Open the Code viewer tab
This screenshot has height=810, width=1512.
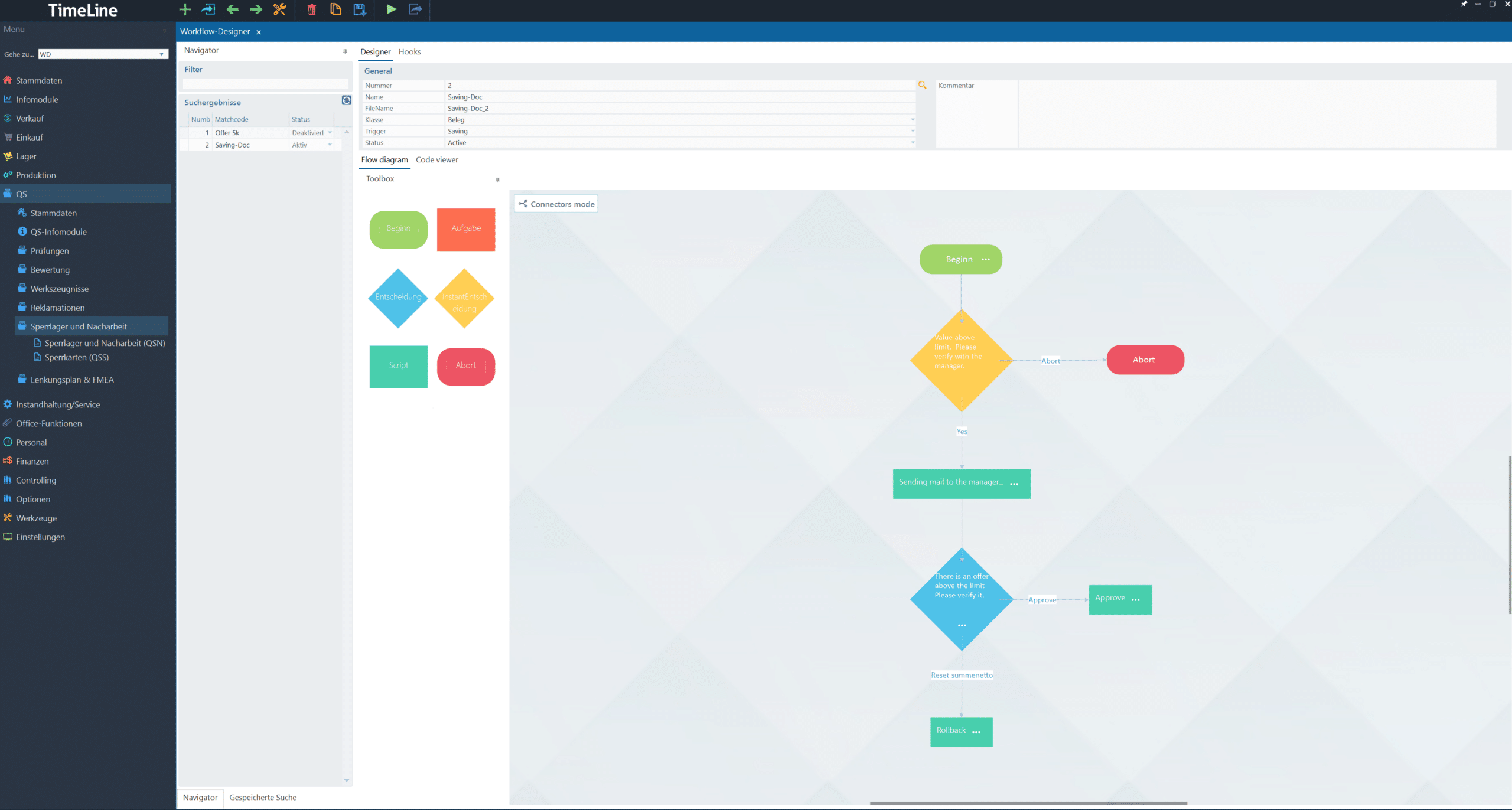(436, 160)
